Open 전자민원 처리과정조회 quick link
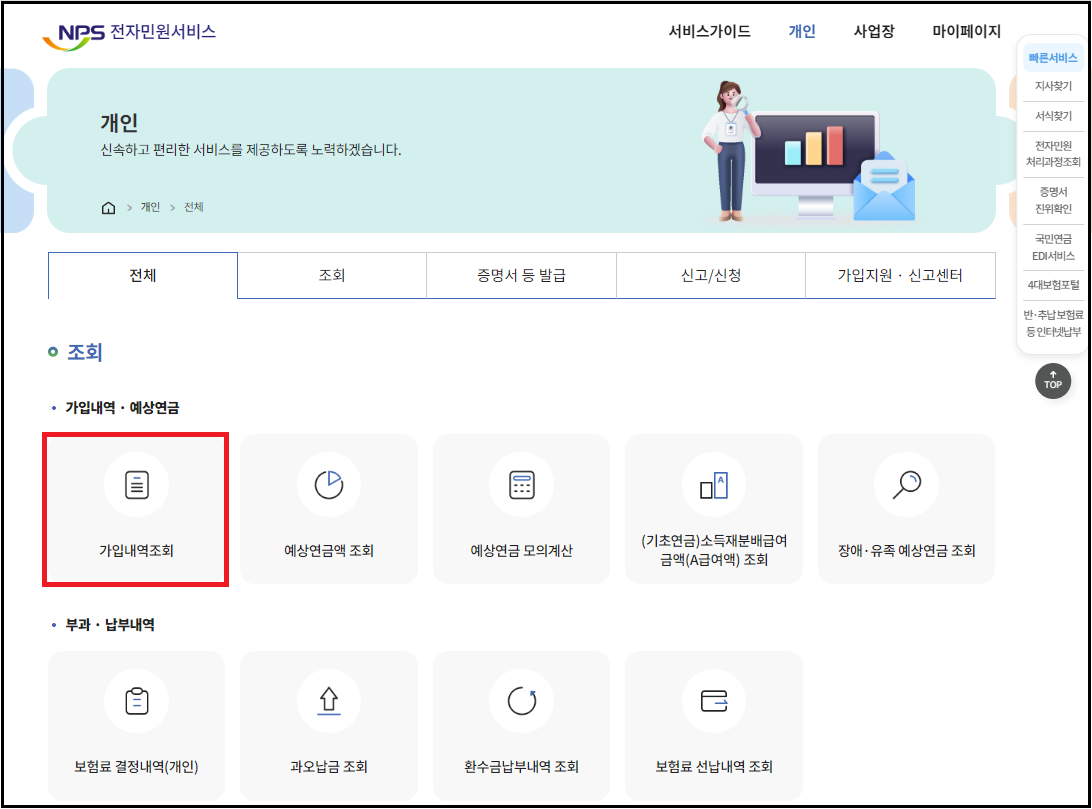Viewport: 1092px width, 809px height. coord(1053,154)
